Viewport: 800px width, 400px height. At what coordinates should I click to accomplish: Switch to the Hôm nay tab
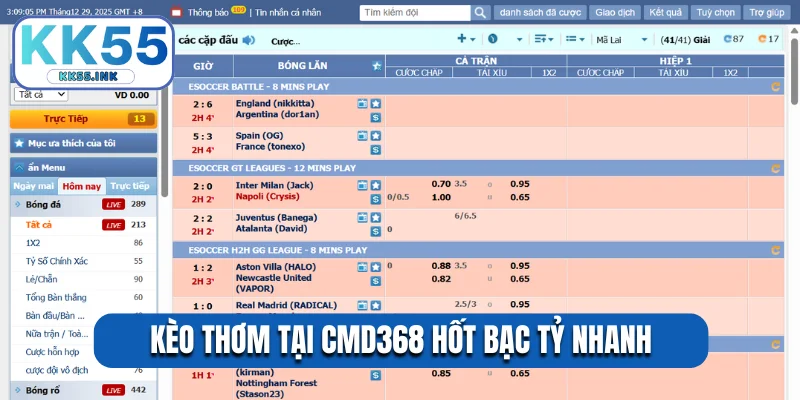point(82,186)
